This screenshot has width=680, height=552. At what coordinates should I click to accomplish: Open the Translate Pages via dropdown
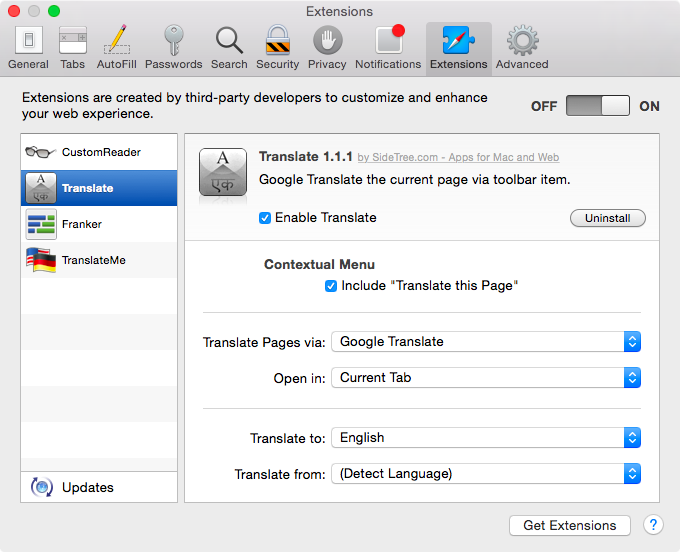pyautogui.click(x=486, y=342)
